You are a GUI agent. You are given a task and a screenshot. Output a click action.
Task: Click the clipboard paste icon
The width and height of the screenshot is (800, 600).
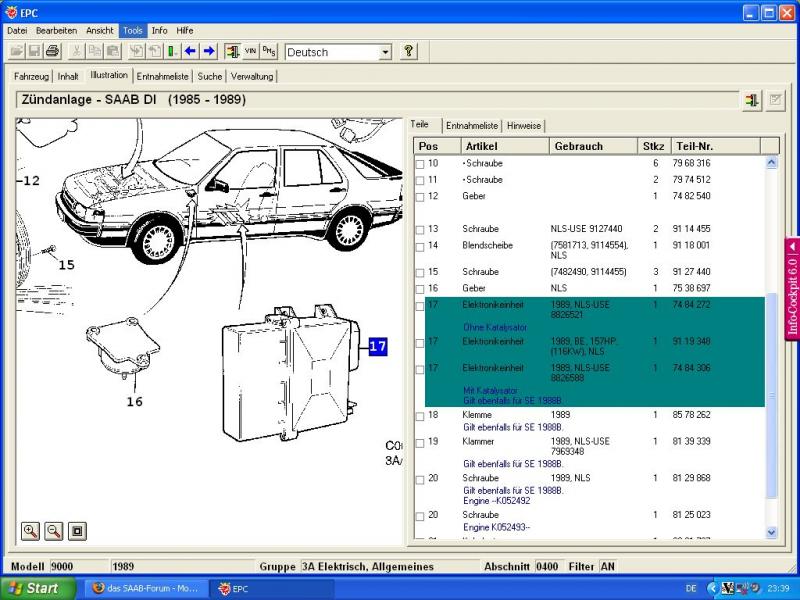click(113, 51)
